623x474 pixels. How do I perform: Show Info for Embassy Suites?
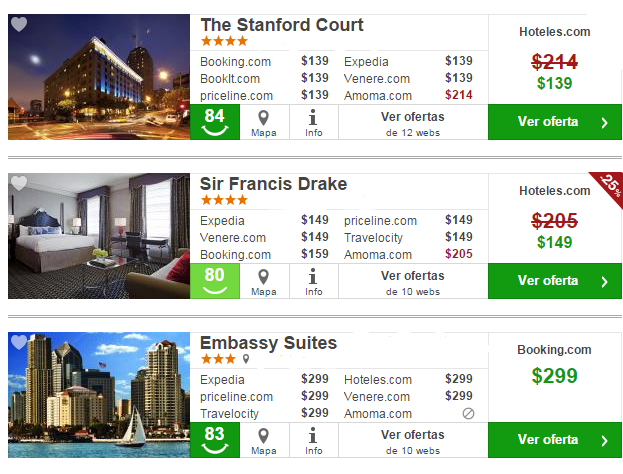(x=314, y=440)
